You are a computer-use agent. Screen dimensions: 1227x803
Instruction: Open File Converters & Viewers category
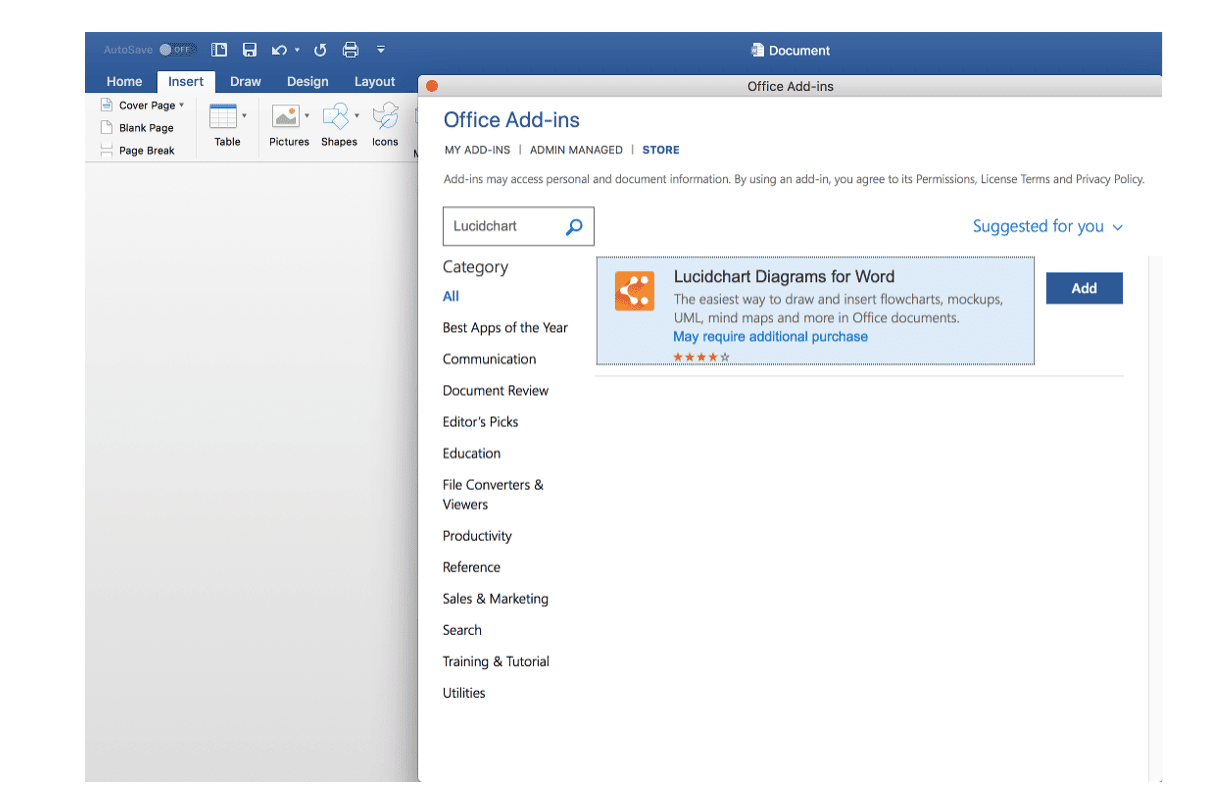pos(493,495)
